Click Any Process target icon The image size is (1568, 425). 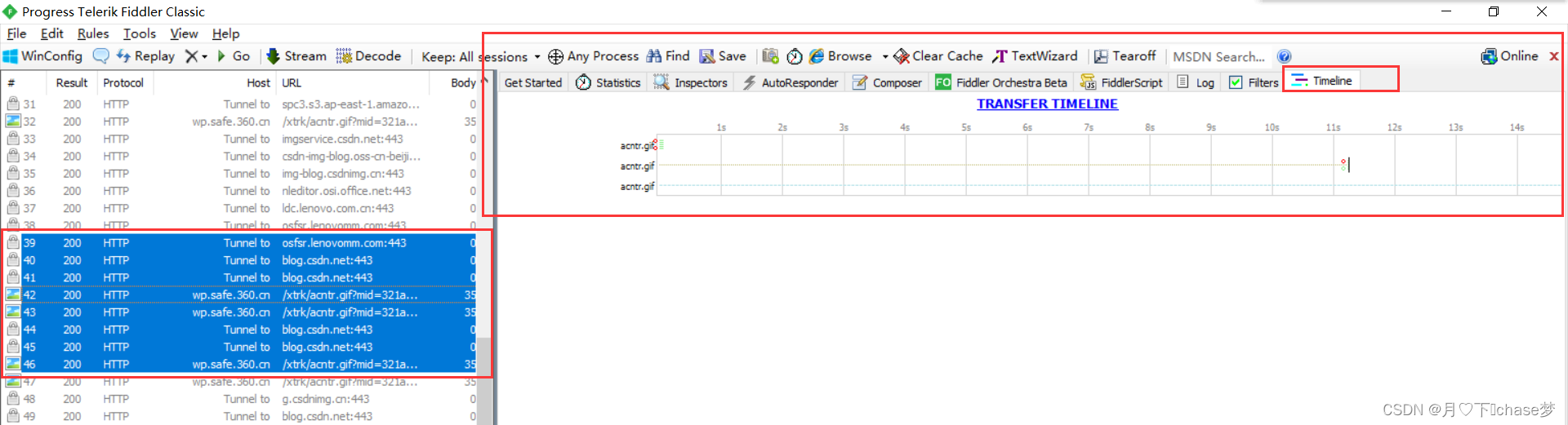click(555, 56)
